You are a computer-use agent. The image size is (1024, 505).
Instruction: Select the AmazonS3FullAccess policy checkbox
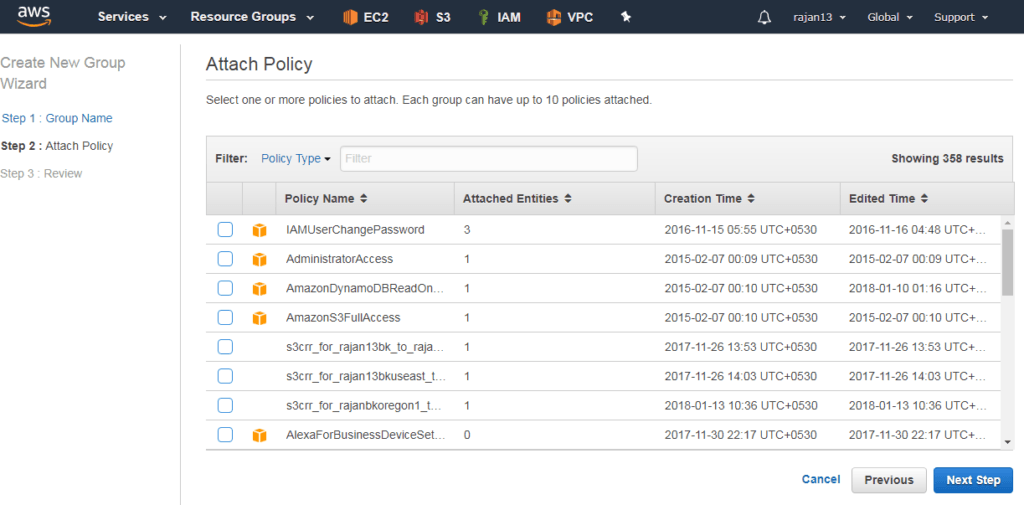point(225,318)
